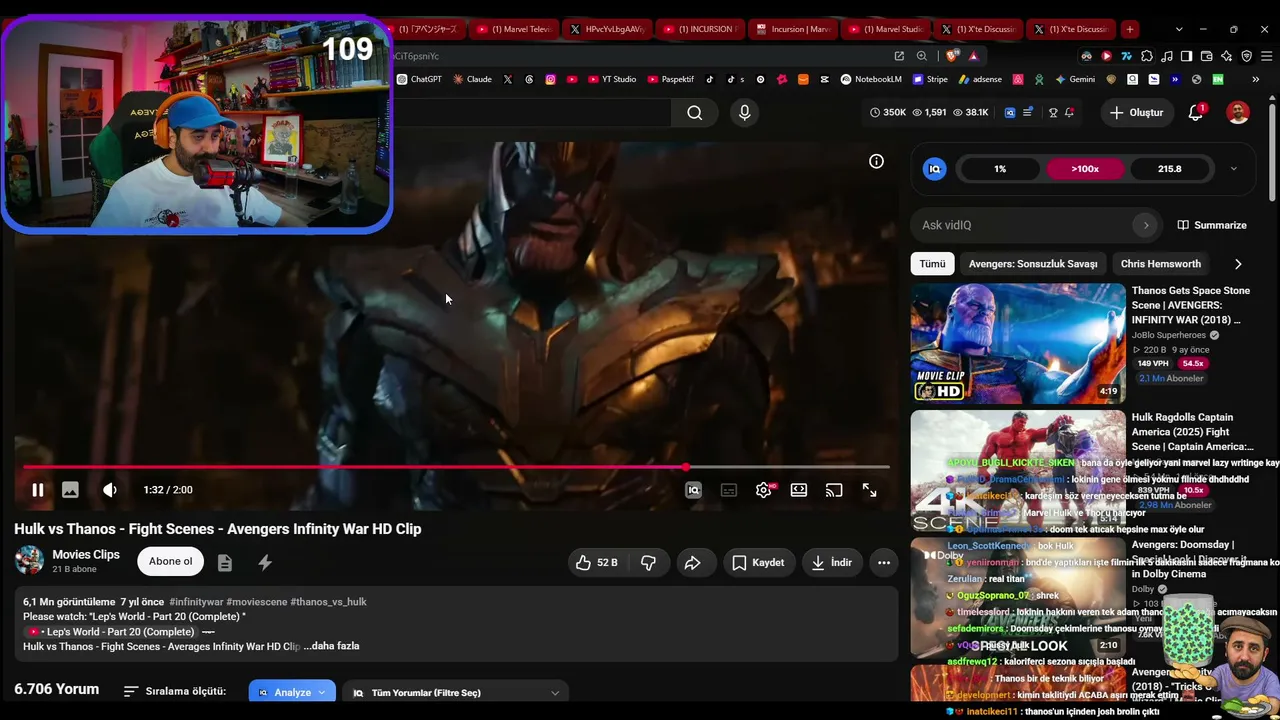The width and height of the screenshot is (1280, 720).
Task: Show more filter chips with arrow
Action: [x=1238, y=264]
